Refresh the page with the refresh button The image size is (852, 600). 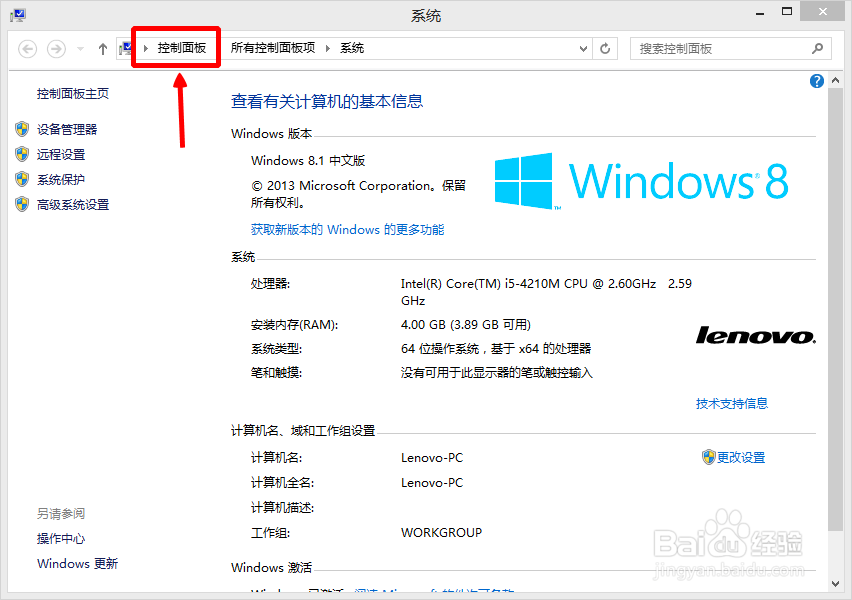[x=605, y=49]
